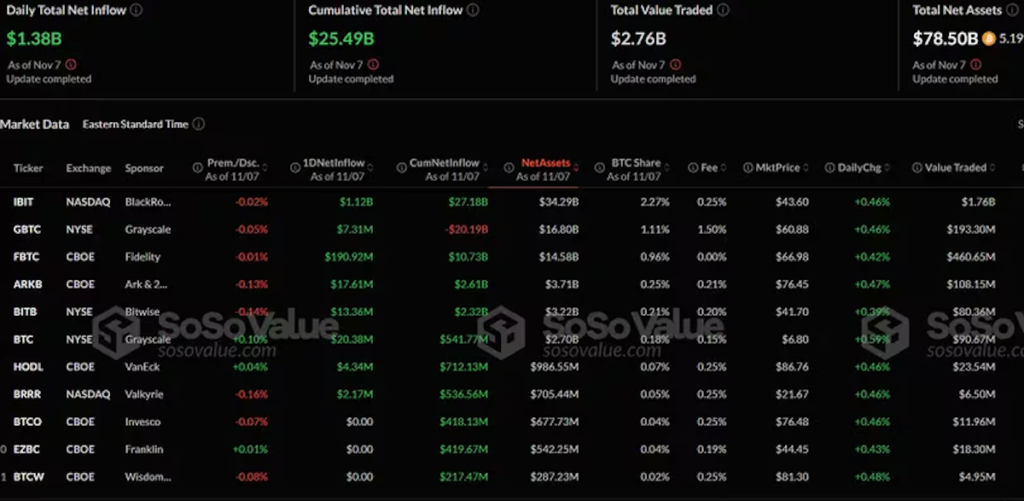
Task: Open the EZBC ticker row
Action: coord(512,449)
